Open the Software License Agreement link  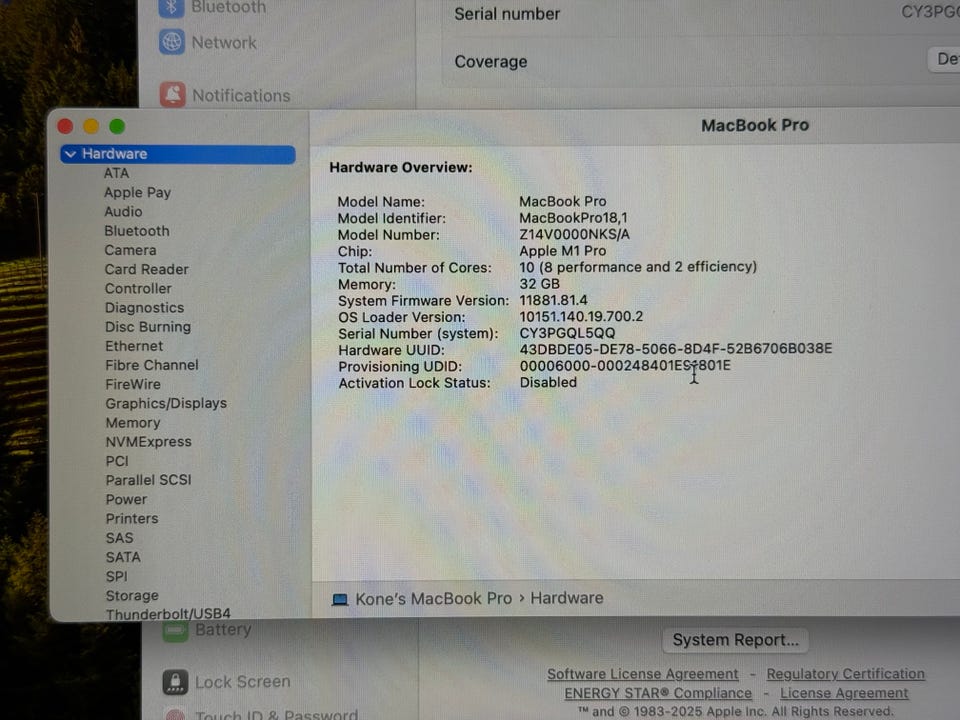[642, 674]
